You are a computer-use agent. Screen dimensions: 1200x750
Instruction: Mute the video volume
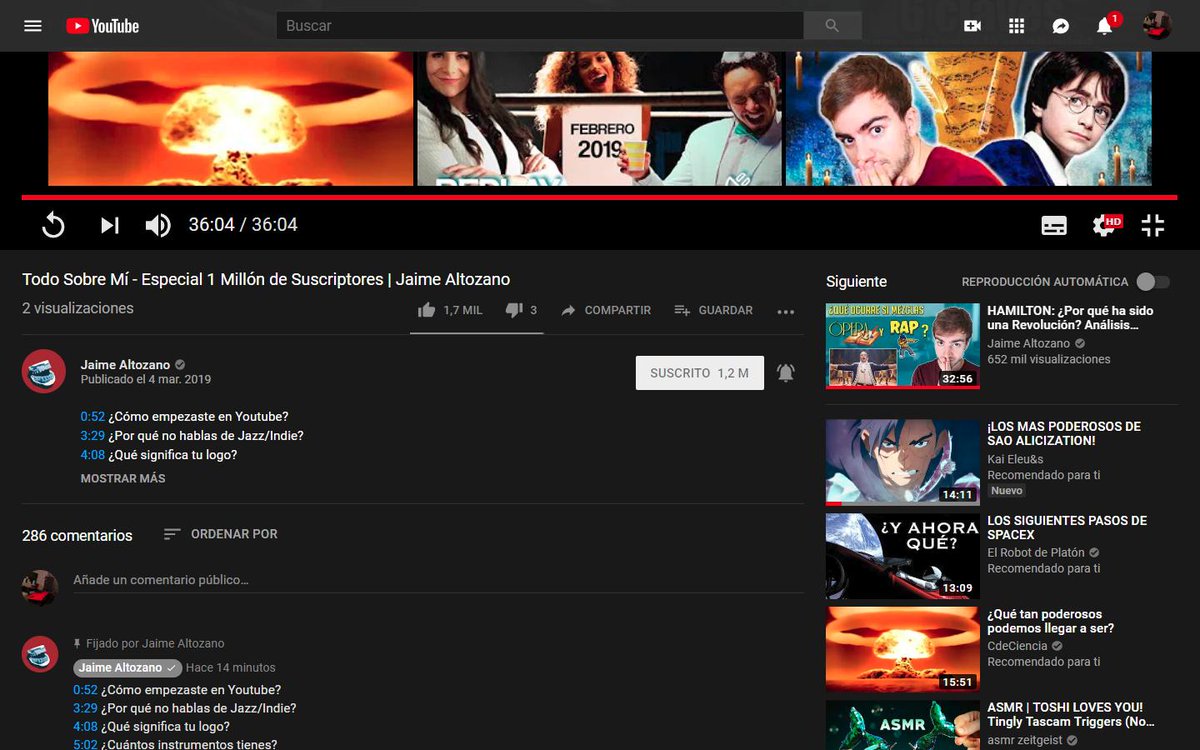pyautogui.click(x=158, y=225)
